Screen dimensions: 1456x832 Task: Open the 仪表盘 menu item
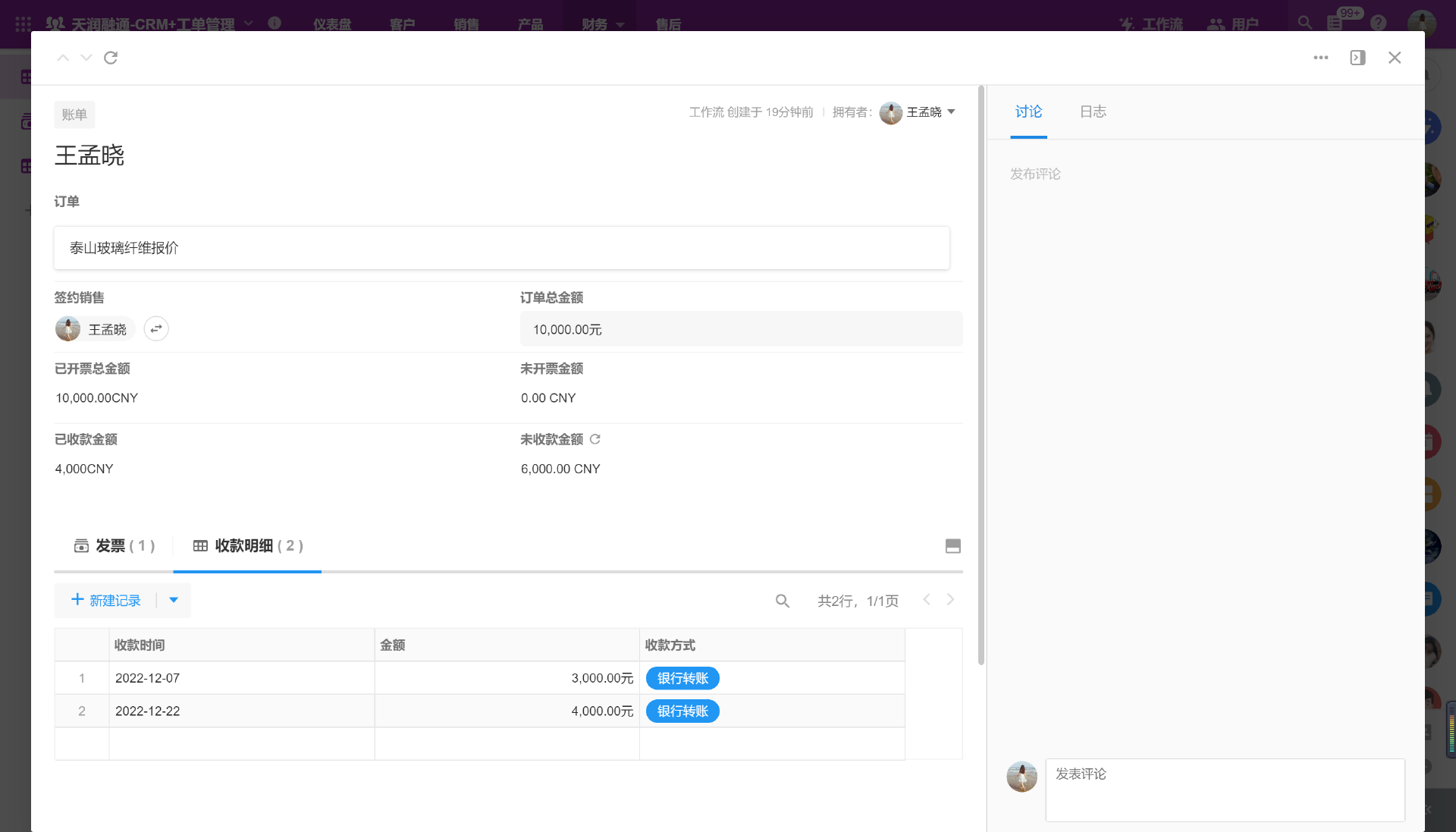click(332, 24)
